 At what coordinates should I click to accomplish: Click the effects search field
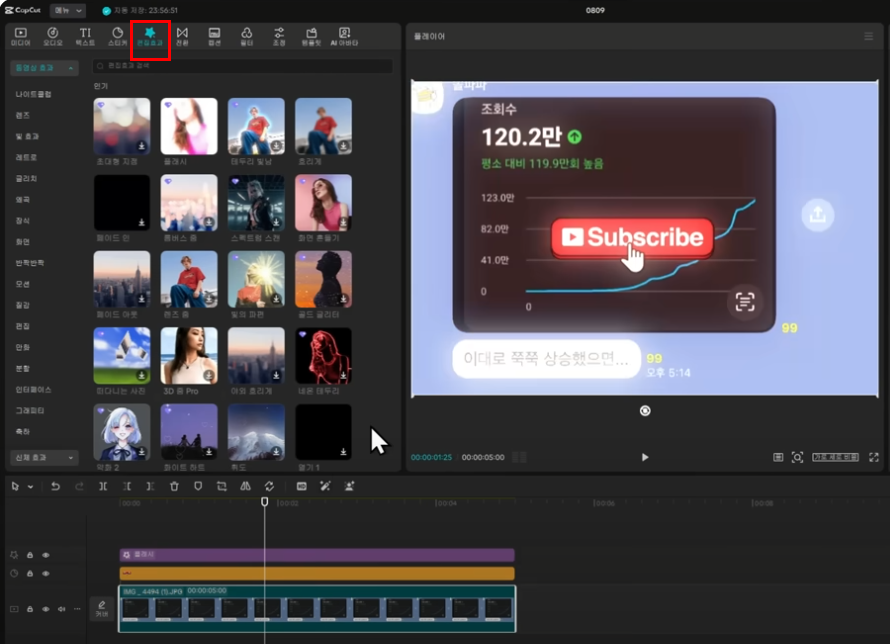click(242, 66)
